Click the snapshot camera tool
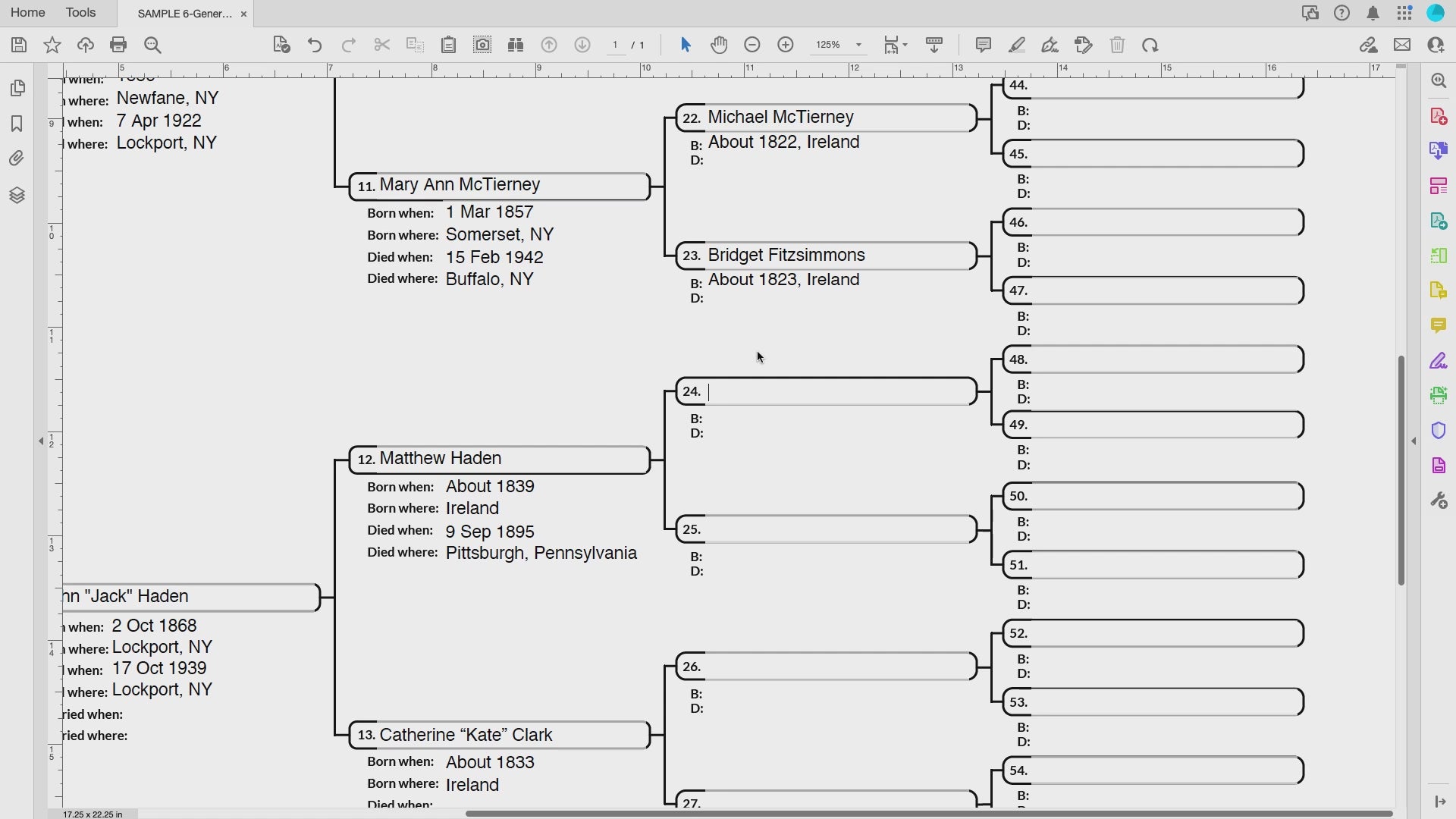The image size is (1456, 819). point(482,45)
